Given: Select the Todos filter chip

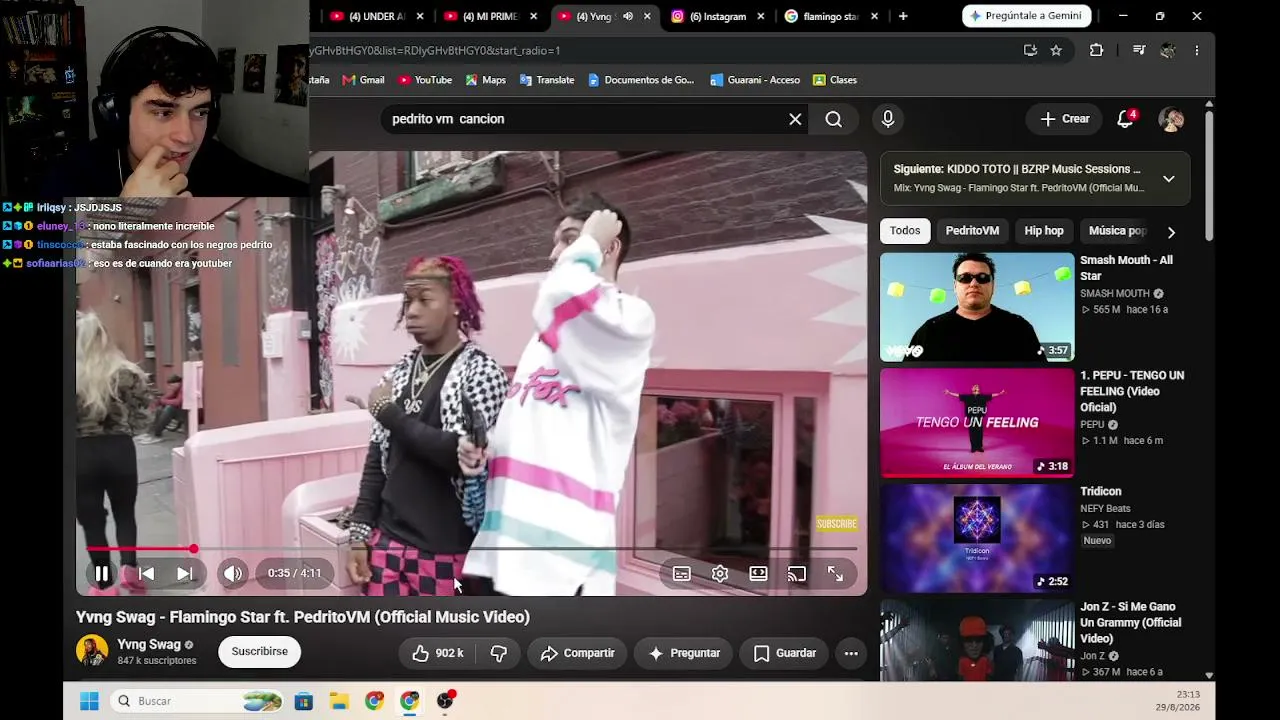Looking at the screenshot, I should click(905, 231).
